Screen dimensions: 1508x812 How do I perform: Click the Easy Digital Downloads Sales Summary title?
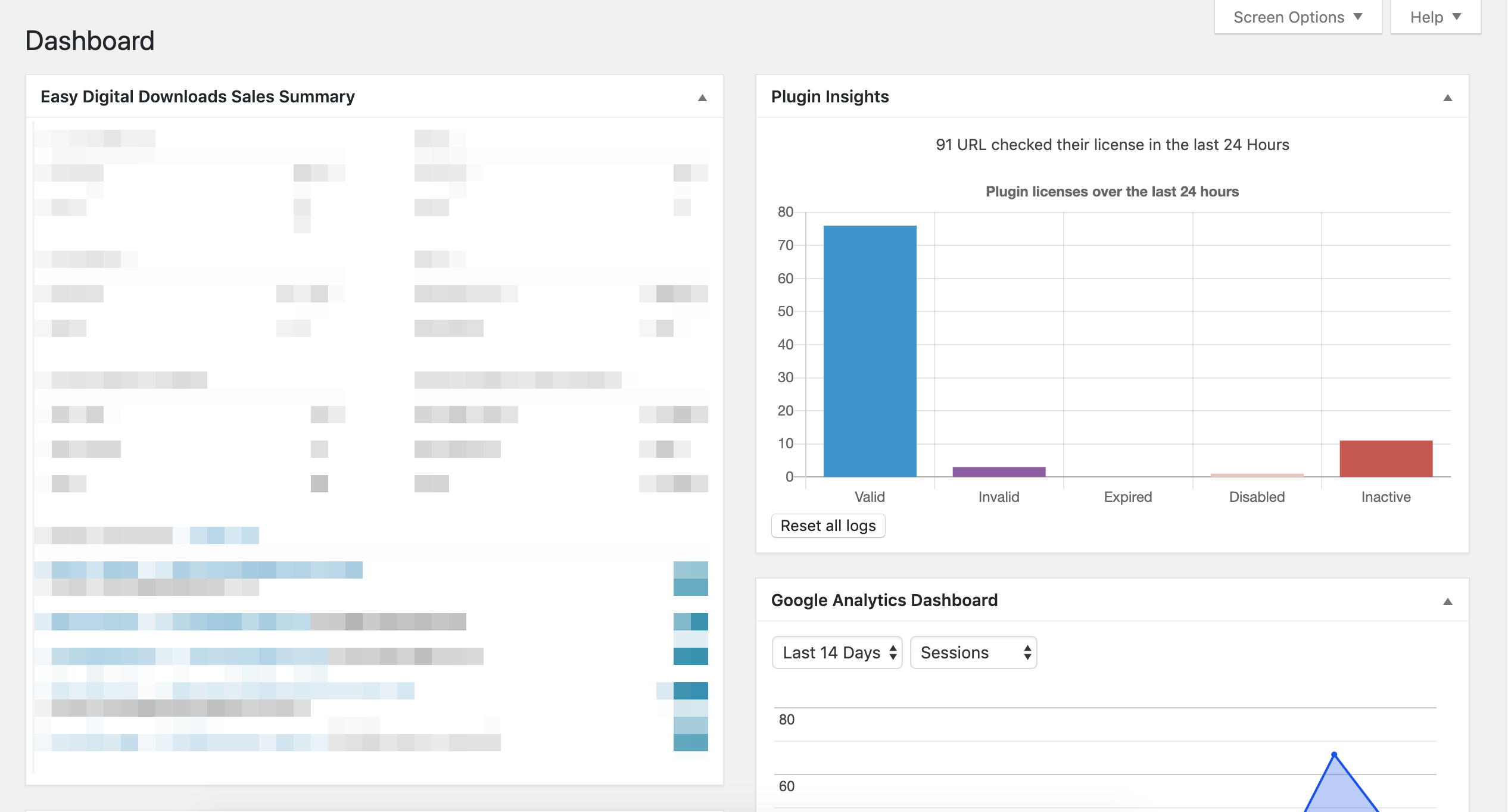pyautogui.click(x=198, y=96)
